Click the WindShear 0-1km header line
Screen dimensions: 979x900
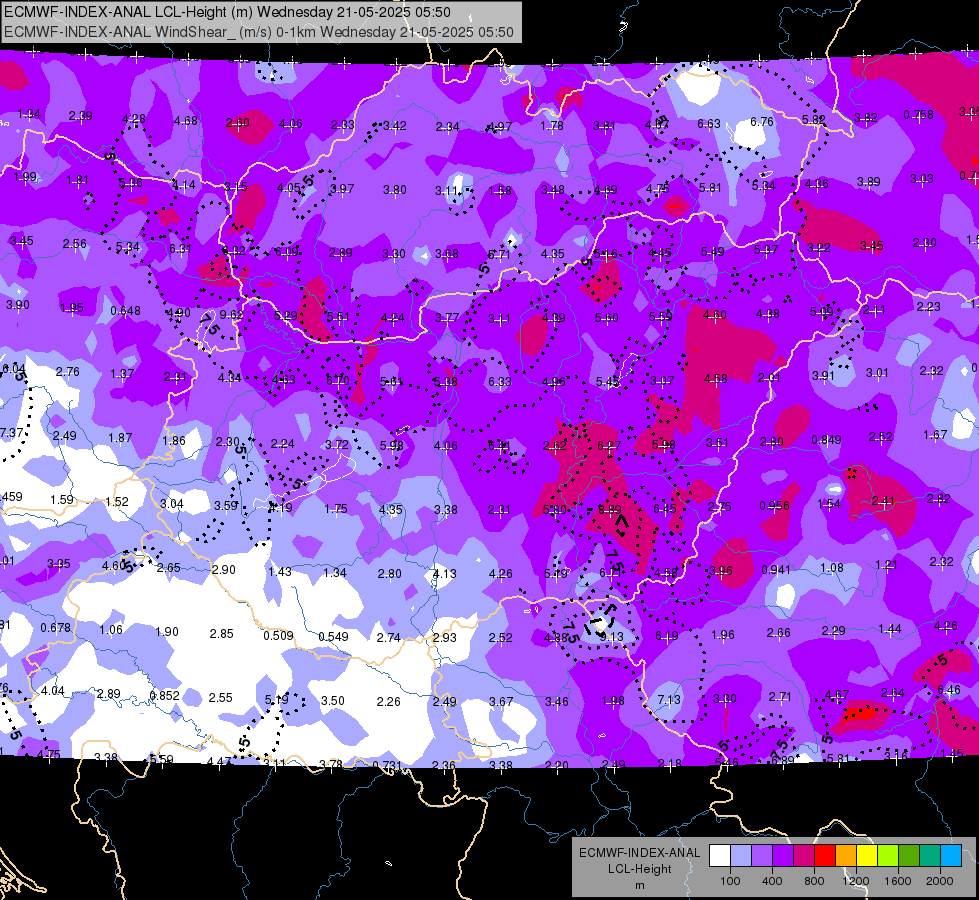[259, 32]
